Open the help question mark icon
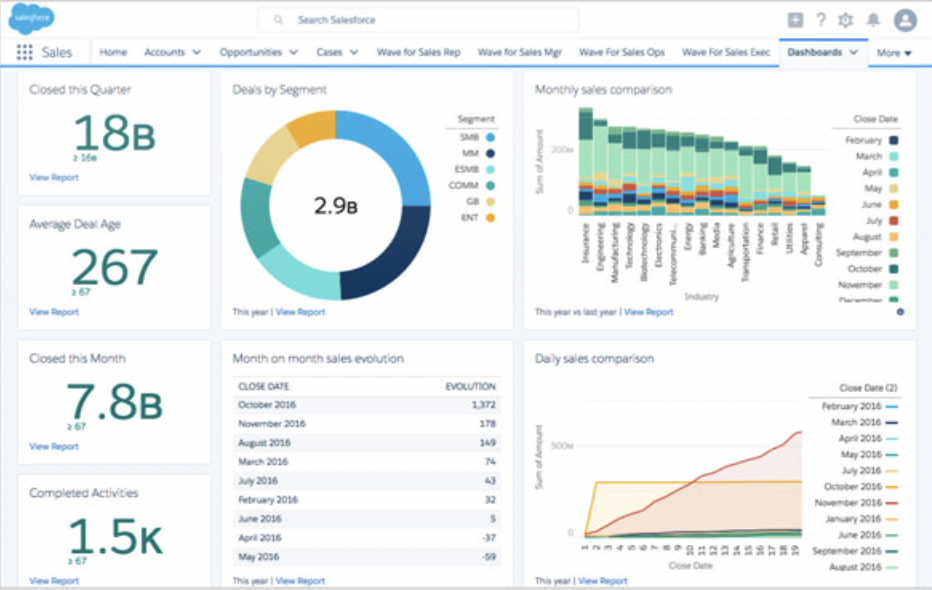 pos(821,20)
